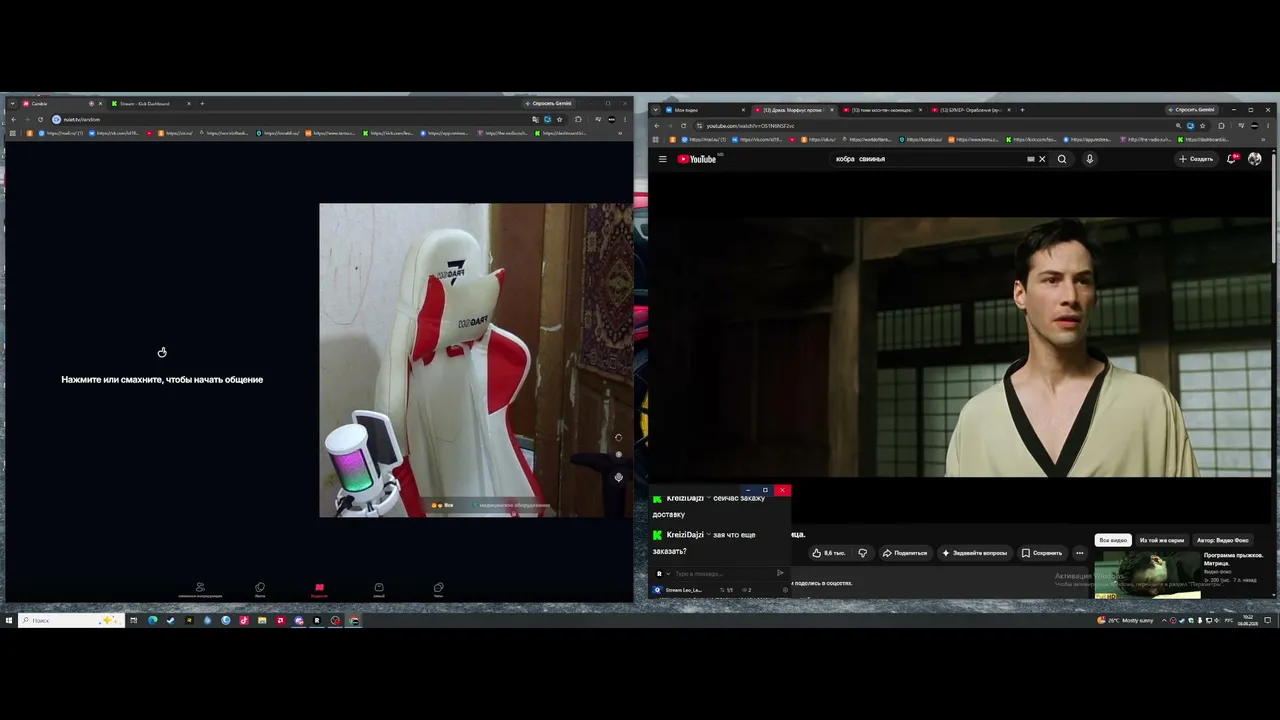Open a new tab in YouTube browser

click(1022, 110)
